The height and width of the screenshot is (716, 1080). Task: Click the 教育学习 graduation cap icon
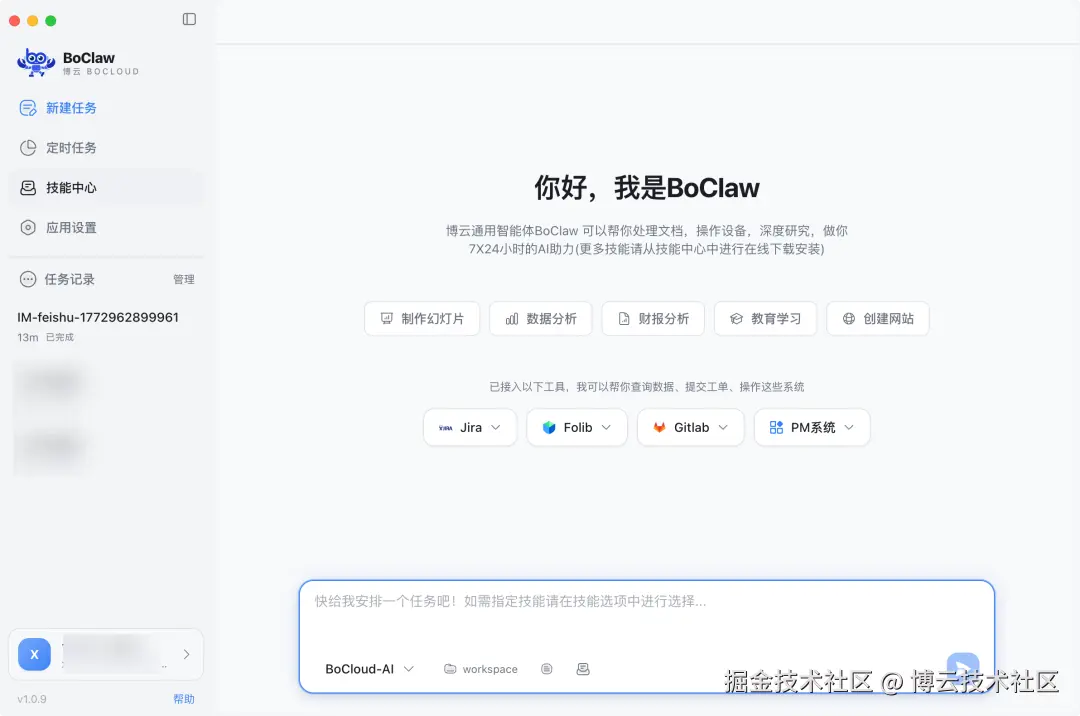736,319
